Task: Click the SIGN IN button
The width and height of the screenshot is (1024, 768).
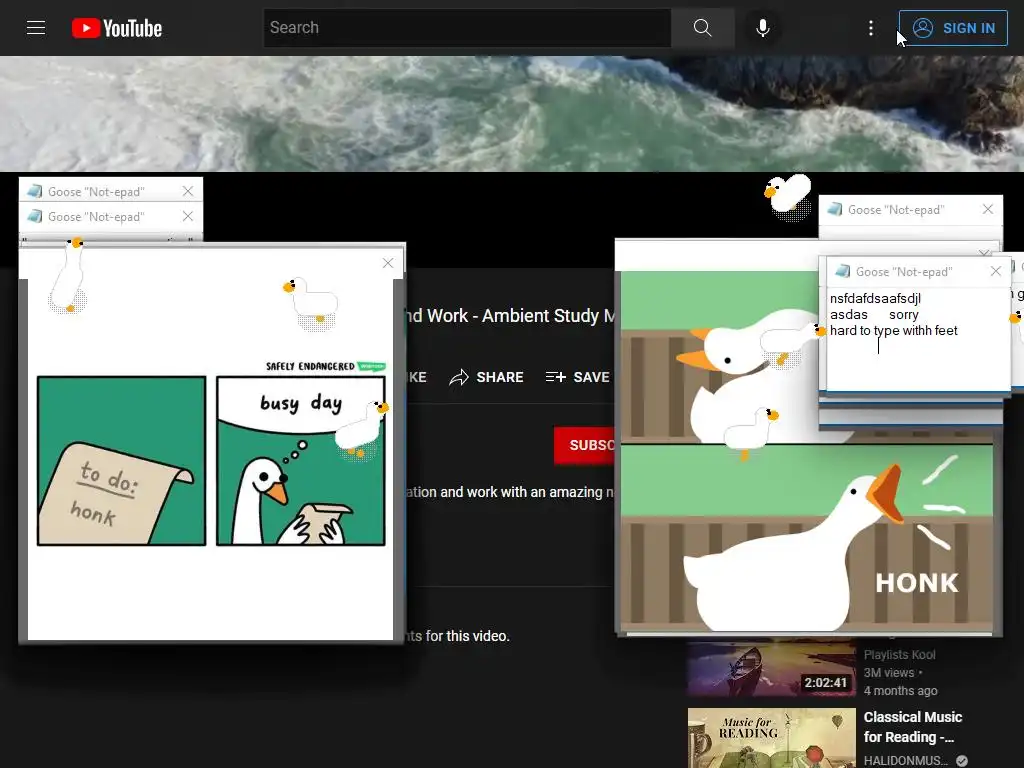Action: coord(953,27)
